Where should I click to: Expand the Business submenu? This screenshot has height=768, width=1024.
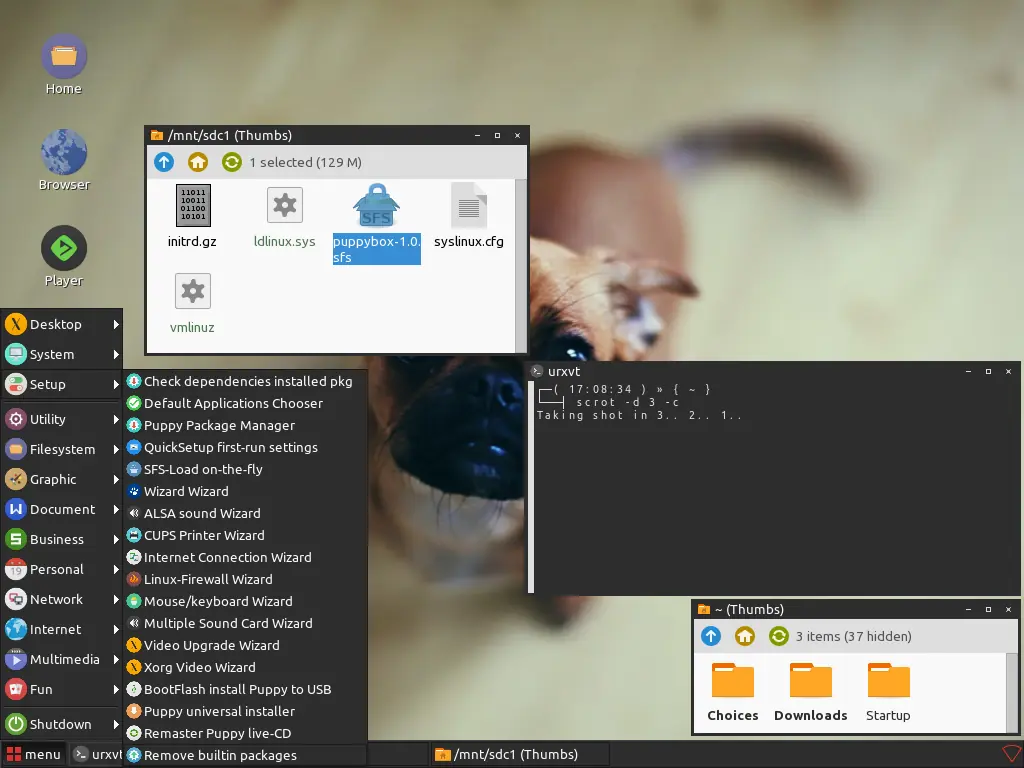coord(62,539)
